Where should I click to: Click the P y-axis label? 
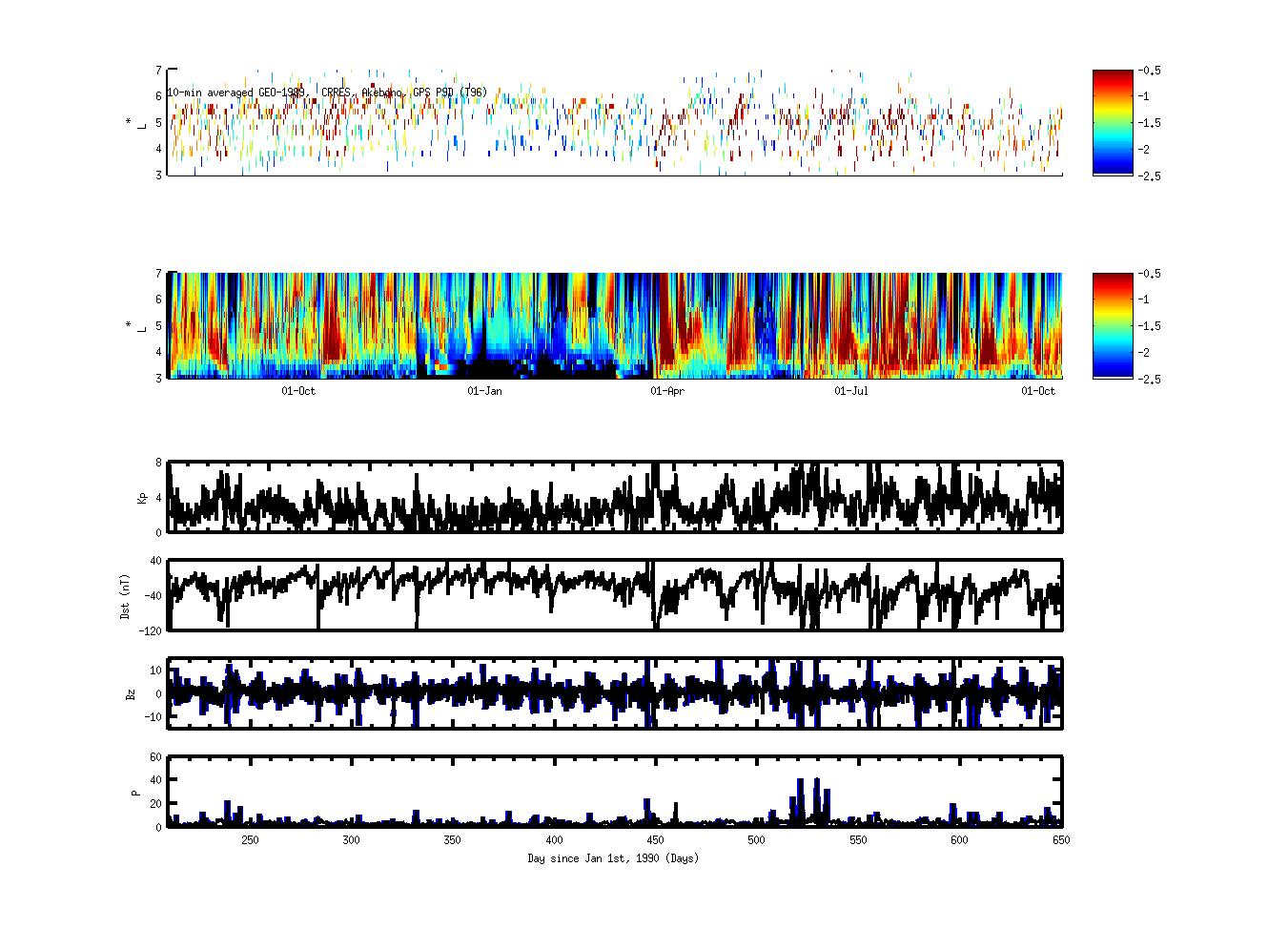point(135,792)
